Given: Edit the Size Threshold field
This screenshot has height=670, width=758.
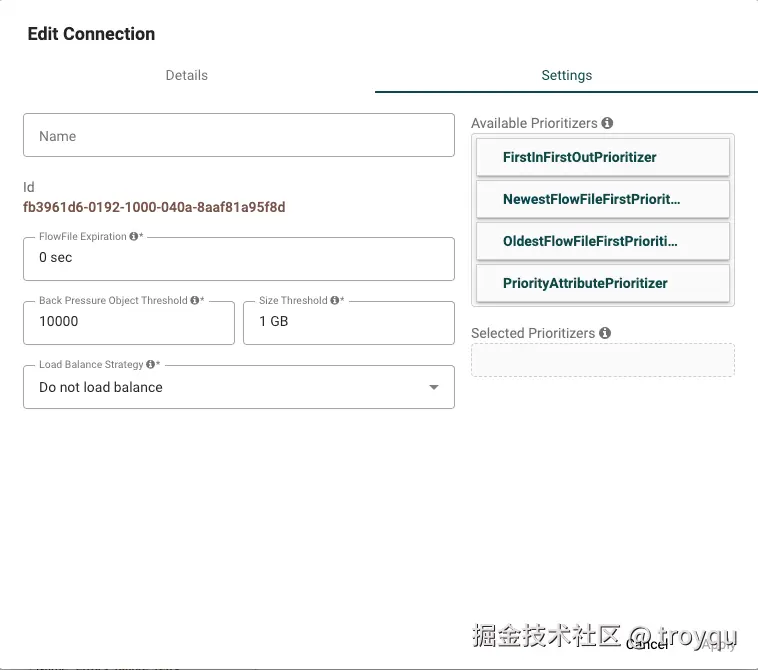Looking at the screenshot, I should coord(349,322).
